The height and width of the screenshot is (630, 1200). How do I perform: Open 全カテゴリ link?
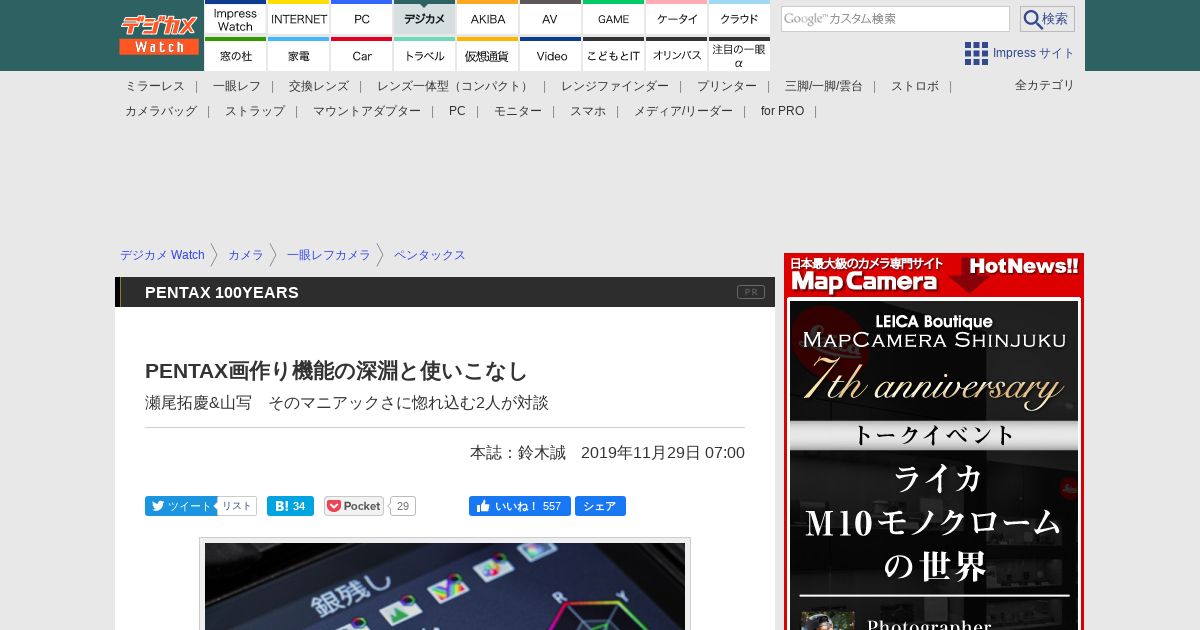click(1045, 85)
